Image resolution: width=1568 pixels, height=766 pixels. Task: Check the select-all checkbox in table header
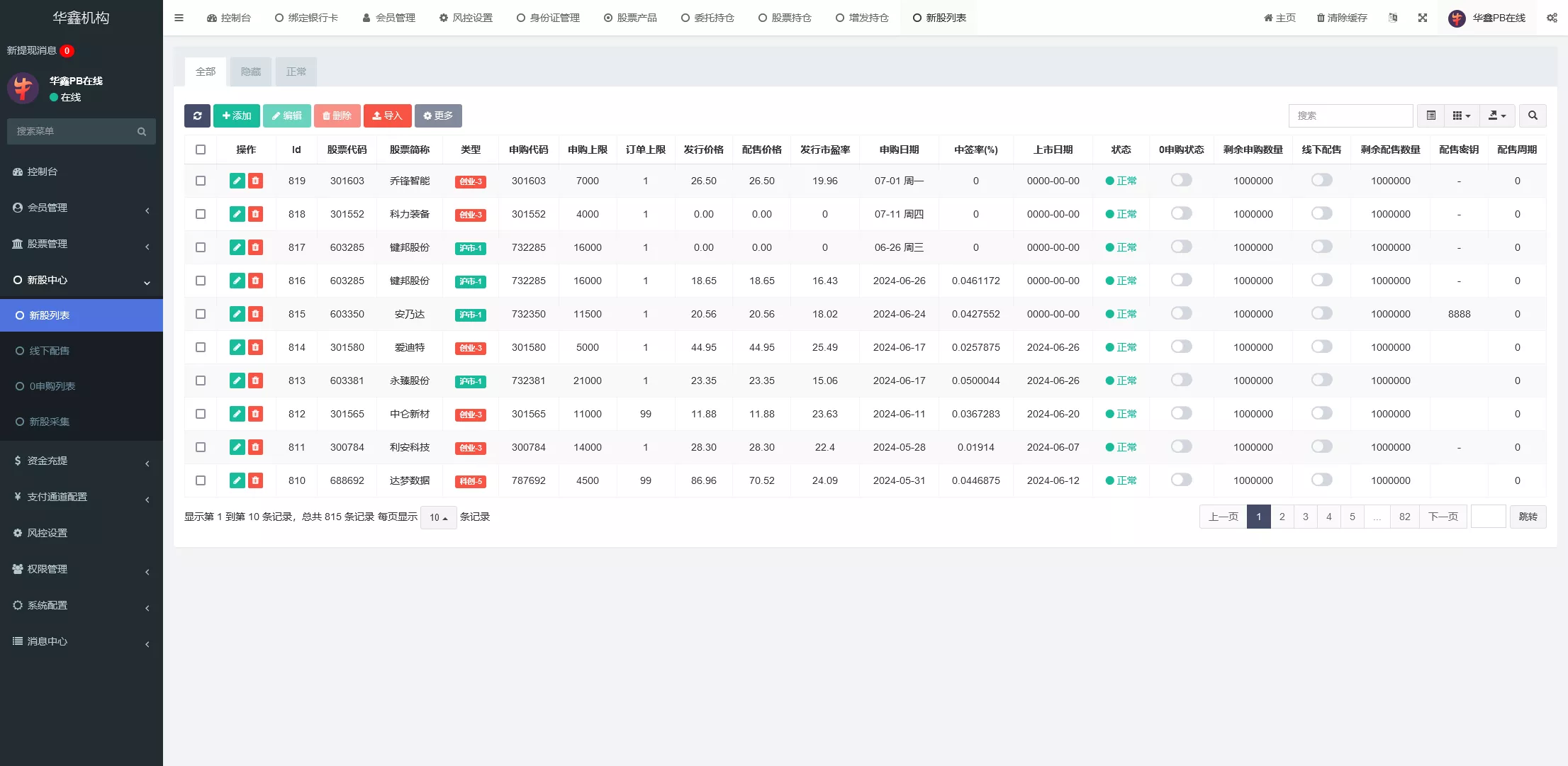[201, 150]
